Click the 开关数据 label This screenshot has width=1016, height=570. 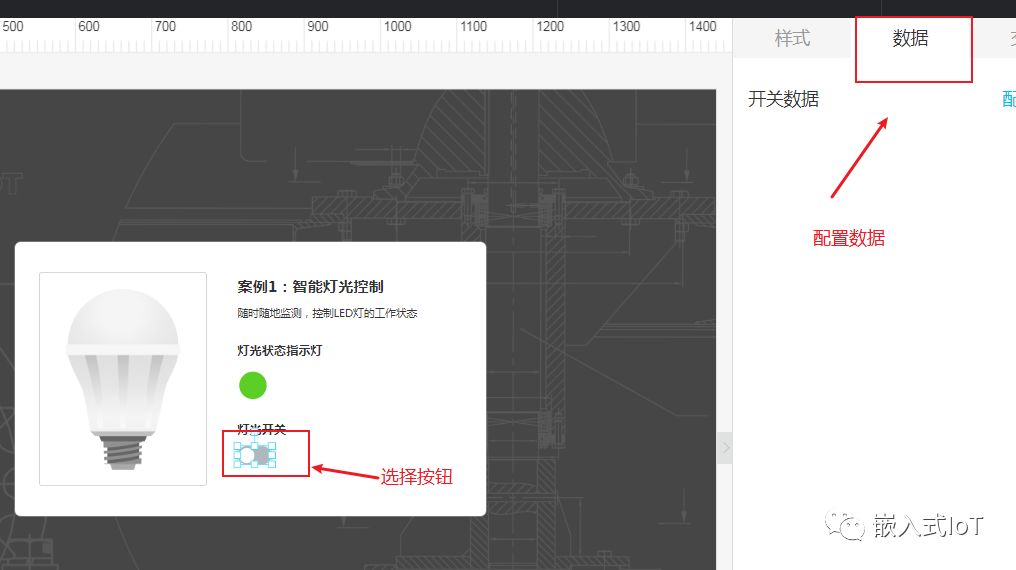pos(783,99)
